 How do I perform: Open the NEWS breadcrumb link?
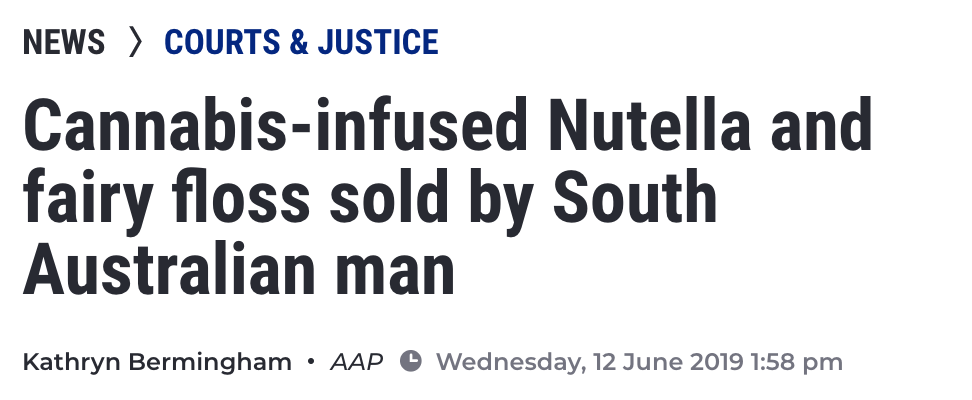64,42
